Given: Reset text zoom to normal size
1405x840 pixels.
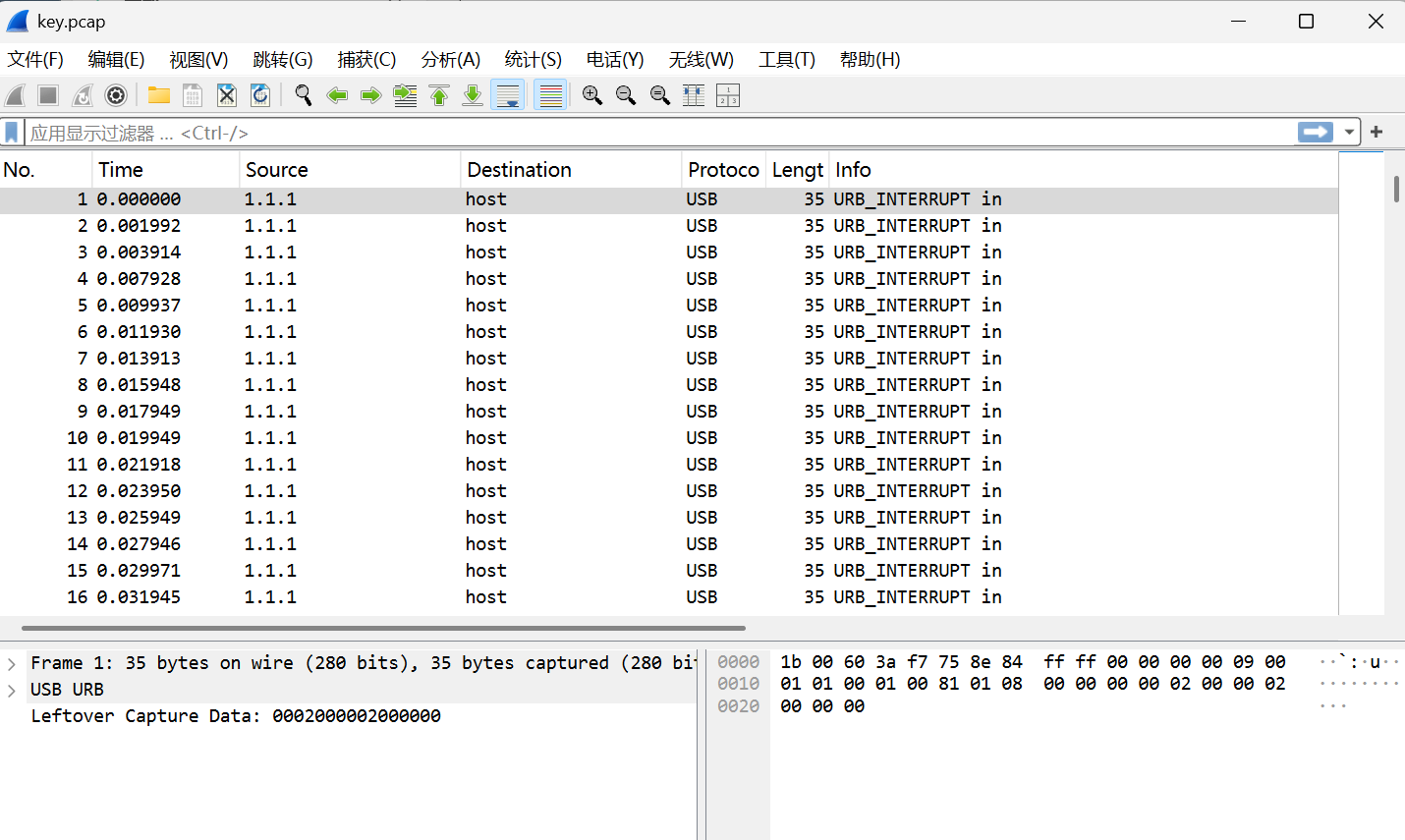Looking at the screenshot, I should pos(660,95).
